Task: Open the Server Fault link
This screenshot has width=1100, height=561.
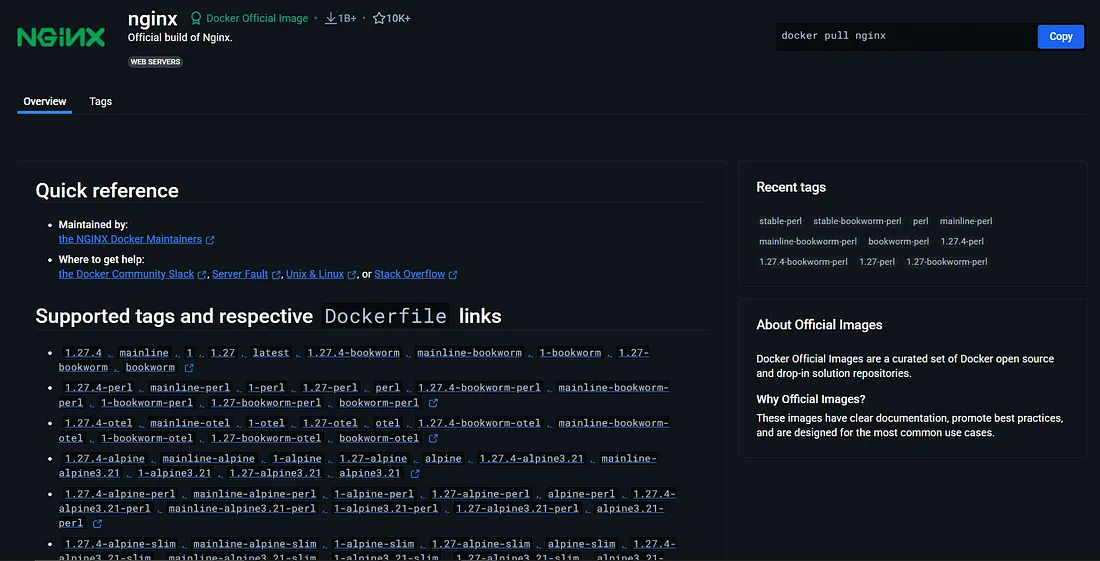Action: (240, 274)
